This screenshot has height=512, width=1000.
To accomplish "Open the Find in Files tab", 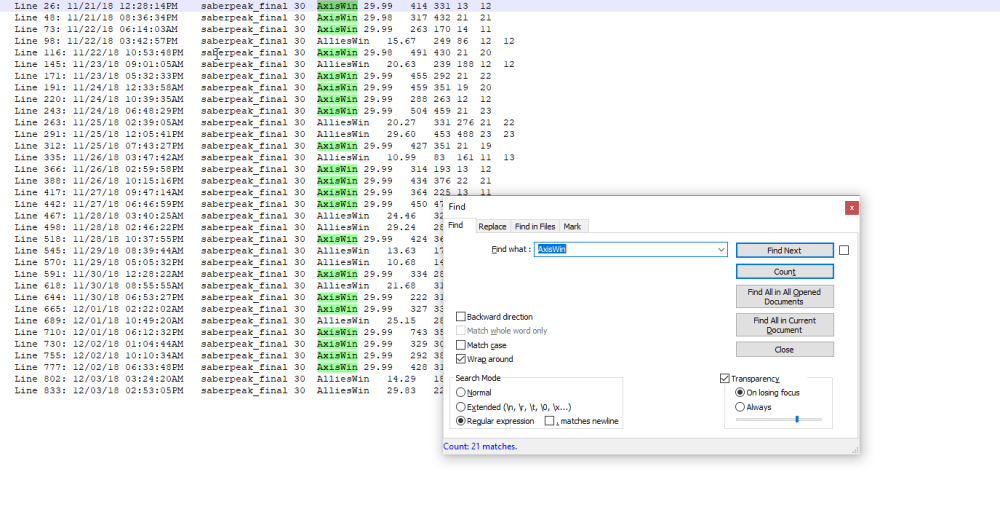I will tap(534, 226).
